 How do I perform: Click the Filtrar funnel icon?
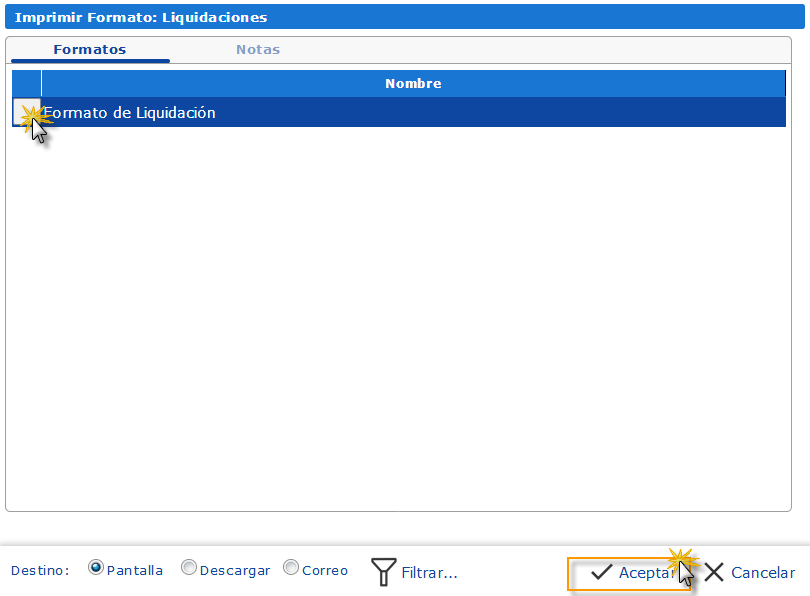(384, 571)
